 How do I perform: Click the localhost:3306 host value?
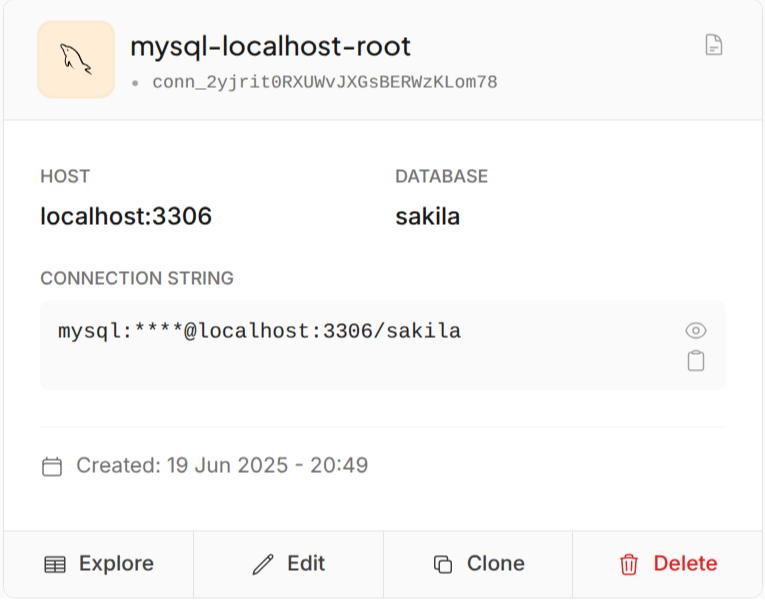126,216
